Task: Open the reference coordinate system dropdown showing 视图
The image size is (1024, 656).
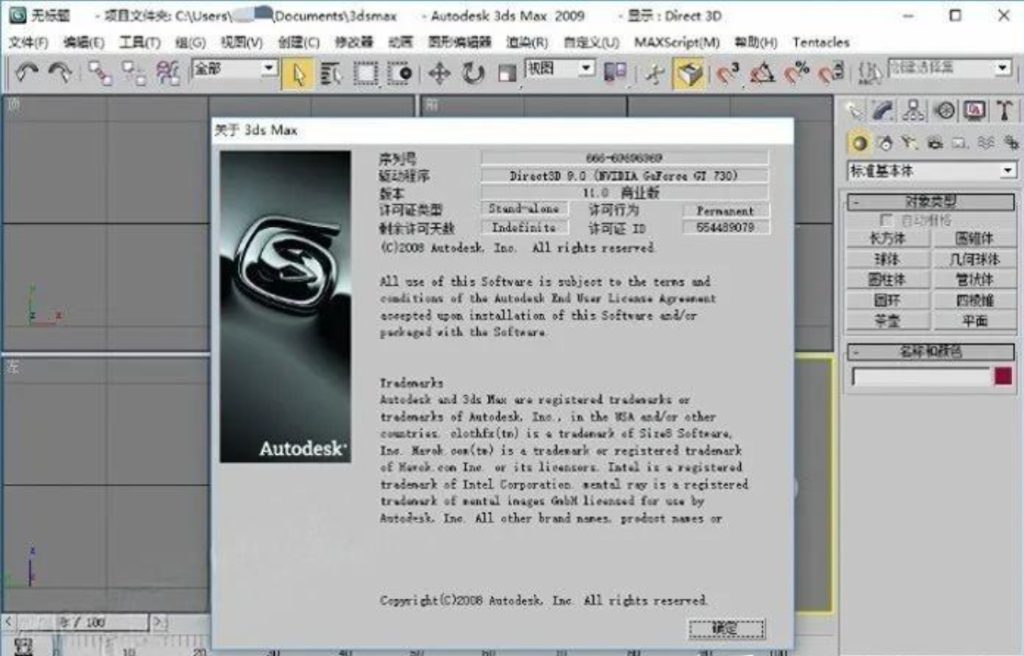Action: [x=560, y=70]
